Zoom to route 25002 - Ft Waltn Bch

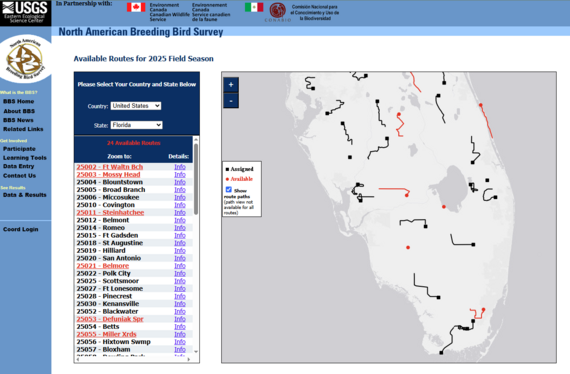[109, 167]
